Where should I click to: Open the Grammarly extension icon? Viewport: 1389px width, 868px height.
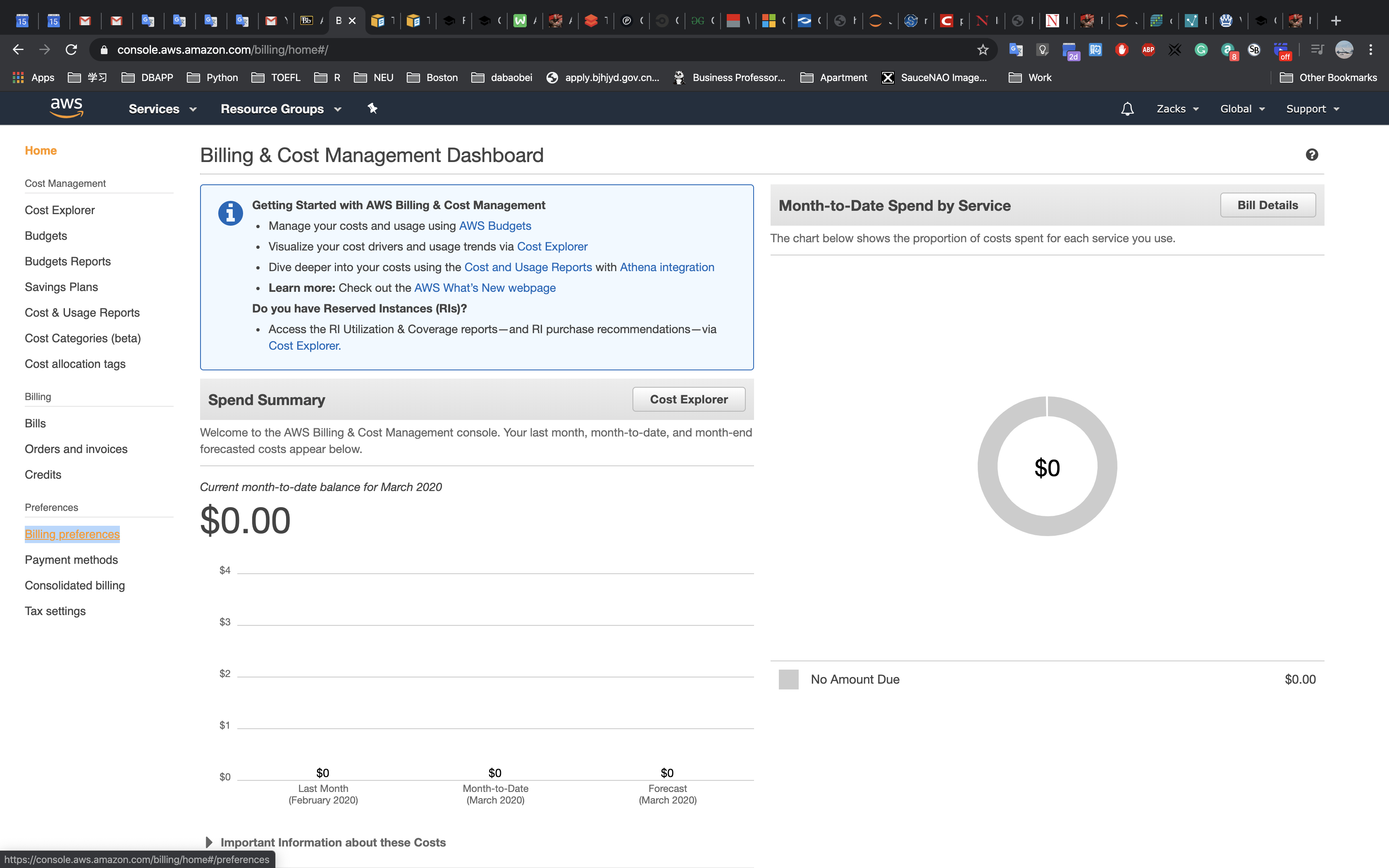[x=1201, y=50]
